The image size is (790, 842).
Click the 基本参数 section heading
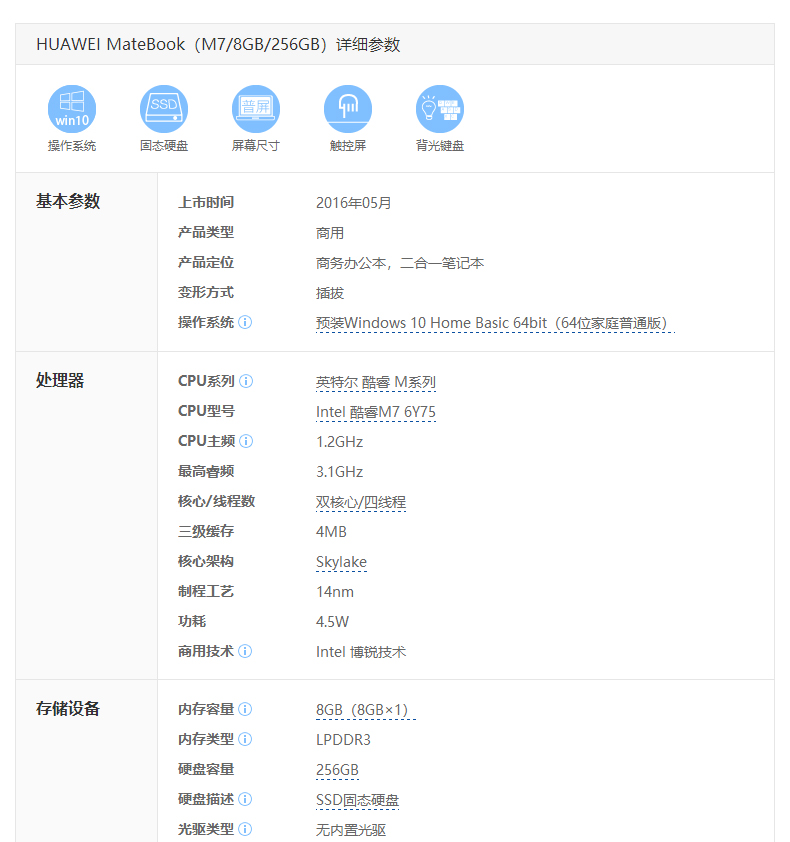(68, 201)
